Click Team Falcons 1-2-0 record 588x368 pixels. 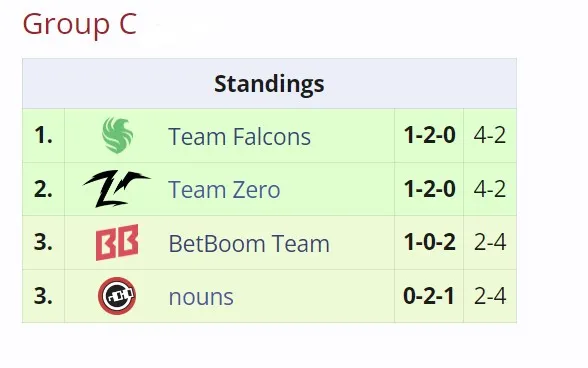coord(429,135)
